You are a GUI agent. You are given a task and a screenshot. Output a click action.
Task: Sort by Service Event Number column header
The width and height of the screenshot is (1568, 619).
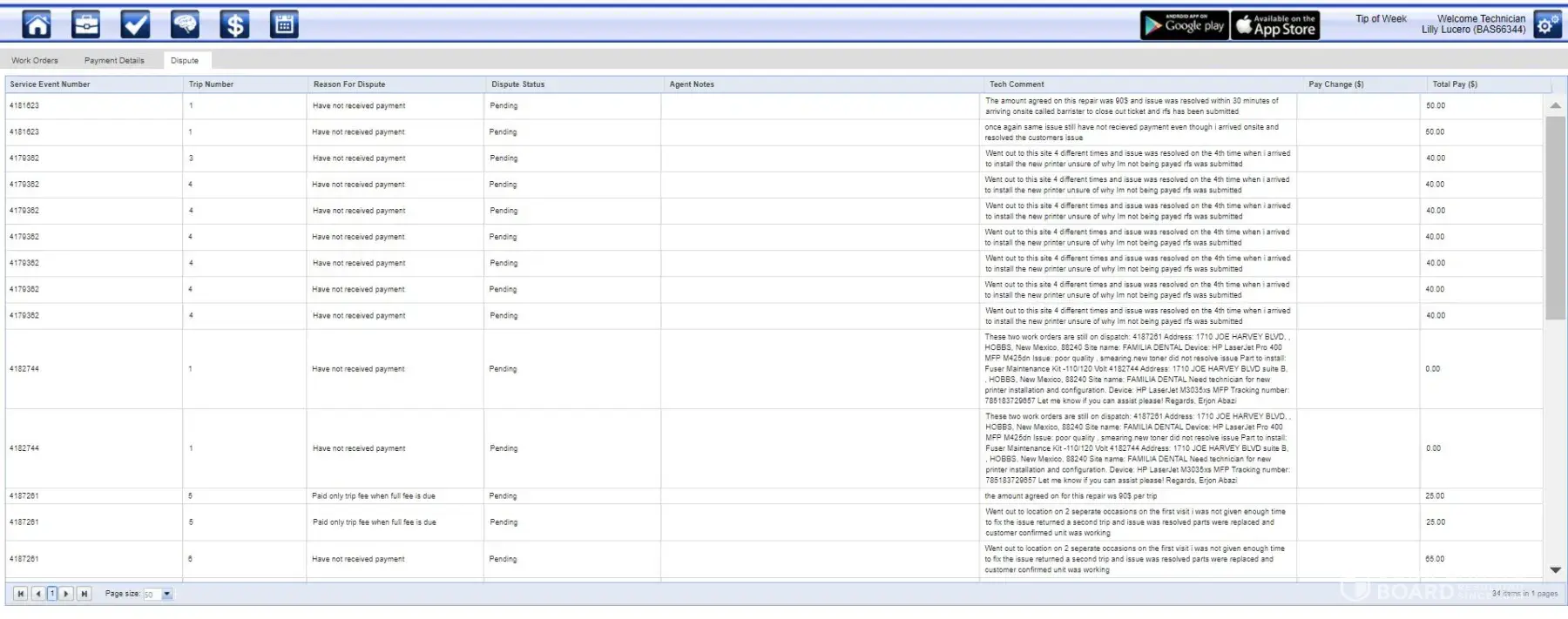pyautogui.click(x=51, y=84)
